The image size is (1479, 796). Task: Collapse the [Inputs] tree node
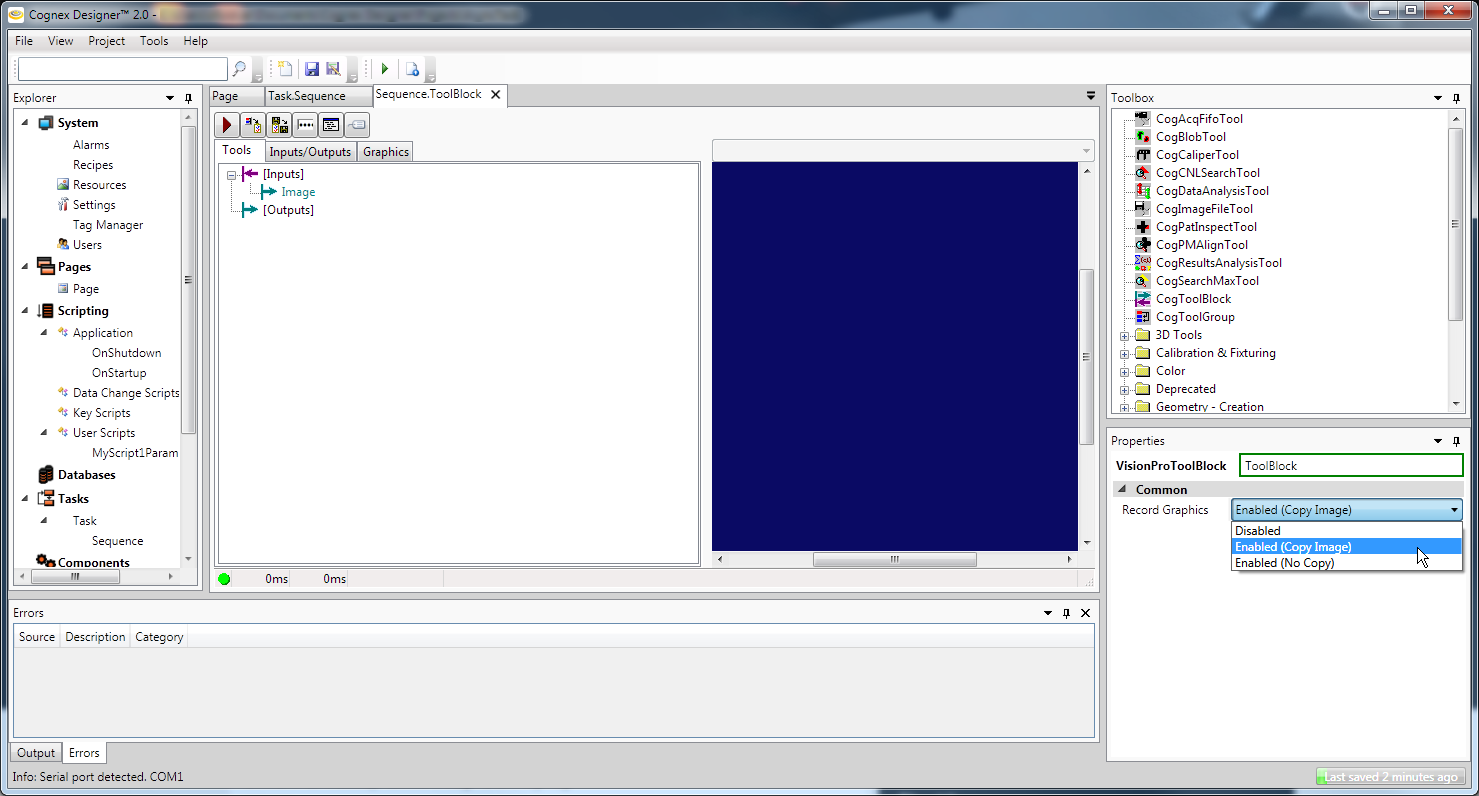231,174
